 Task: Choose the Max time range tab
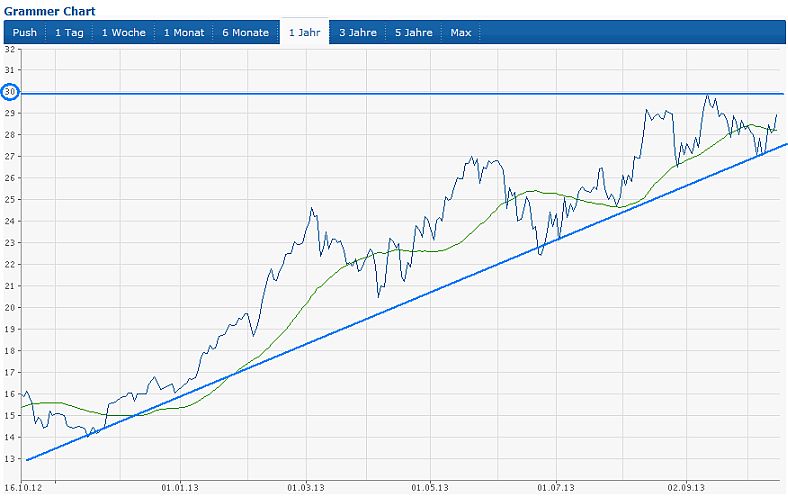[x=460, y=33]
